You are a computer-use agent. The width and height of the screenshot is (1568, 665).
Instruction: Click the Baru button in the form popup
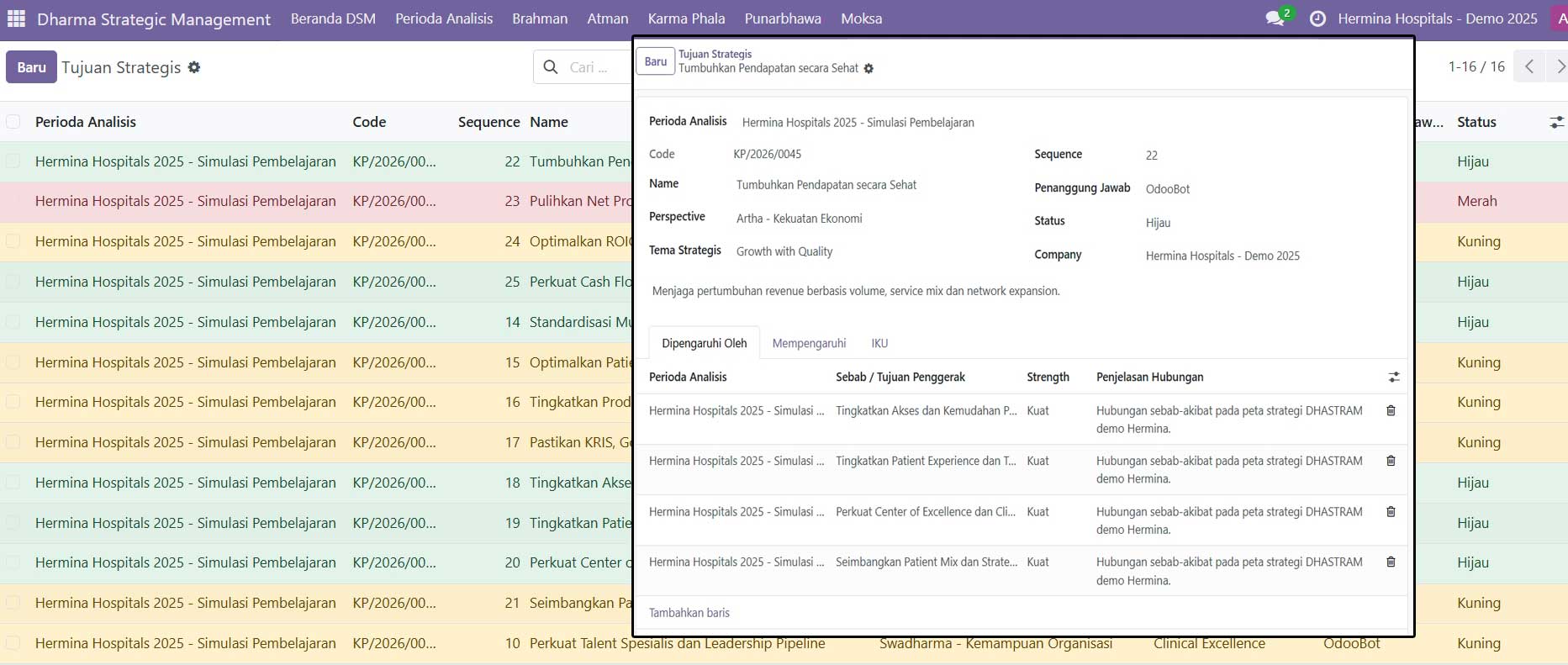click(656, 61)
